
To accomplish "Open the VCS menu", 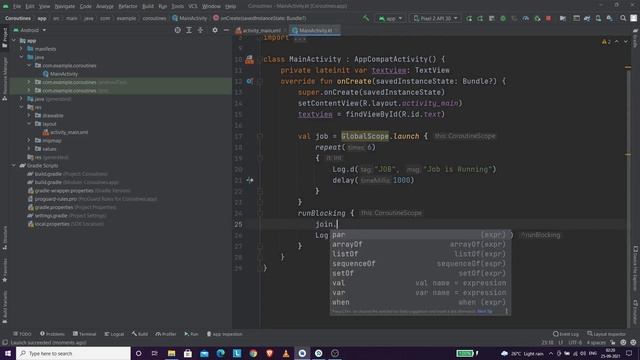I will [x=193, y=7].
